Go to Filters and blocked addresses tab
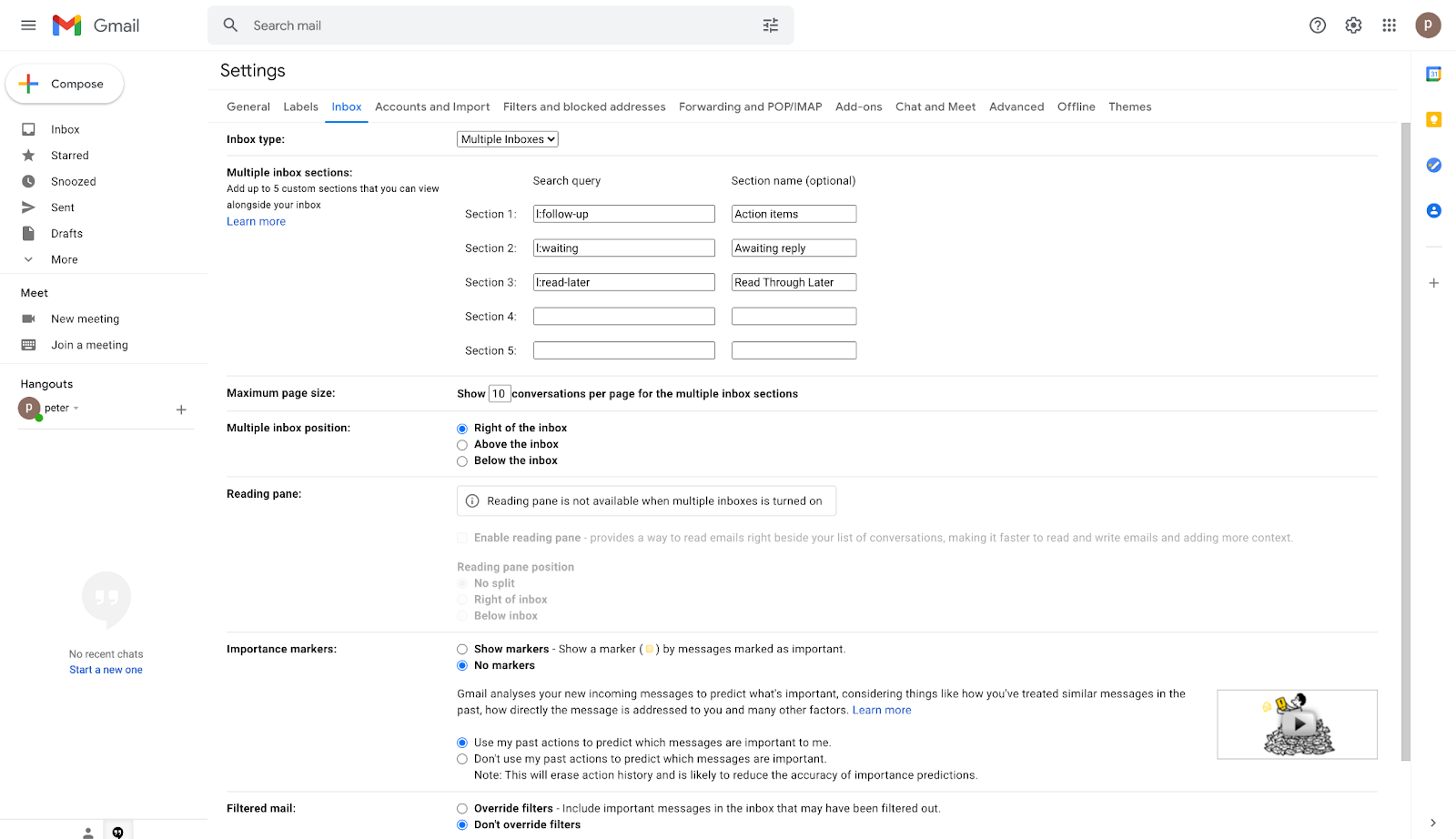Screen dimensions: 1456x839 (584, 106)
